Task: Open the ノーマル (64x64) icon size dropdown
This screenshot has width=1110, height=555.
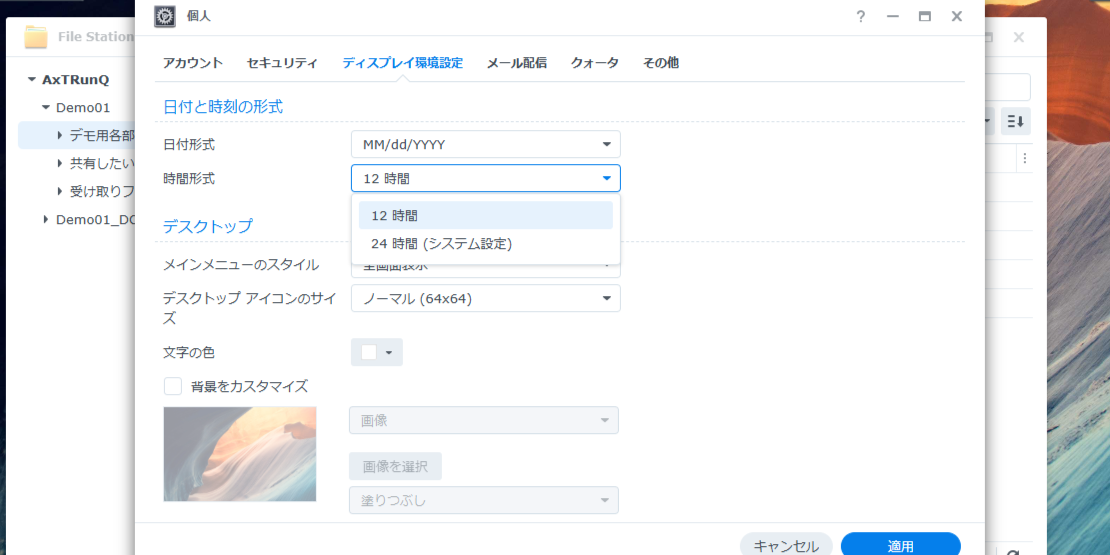Action: 485,299
